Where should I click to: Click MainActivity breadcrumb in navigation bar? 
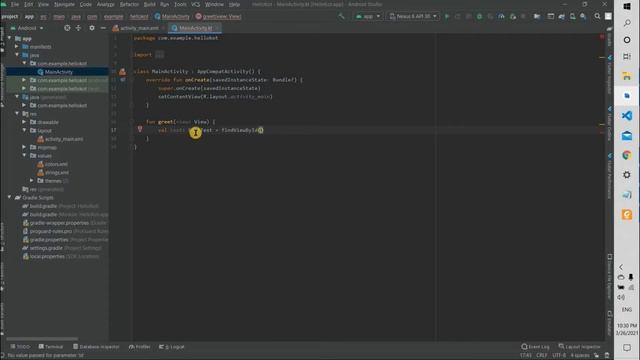[x=172, y=17]
